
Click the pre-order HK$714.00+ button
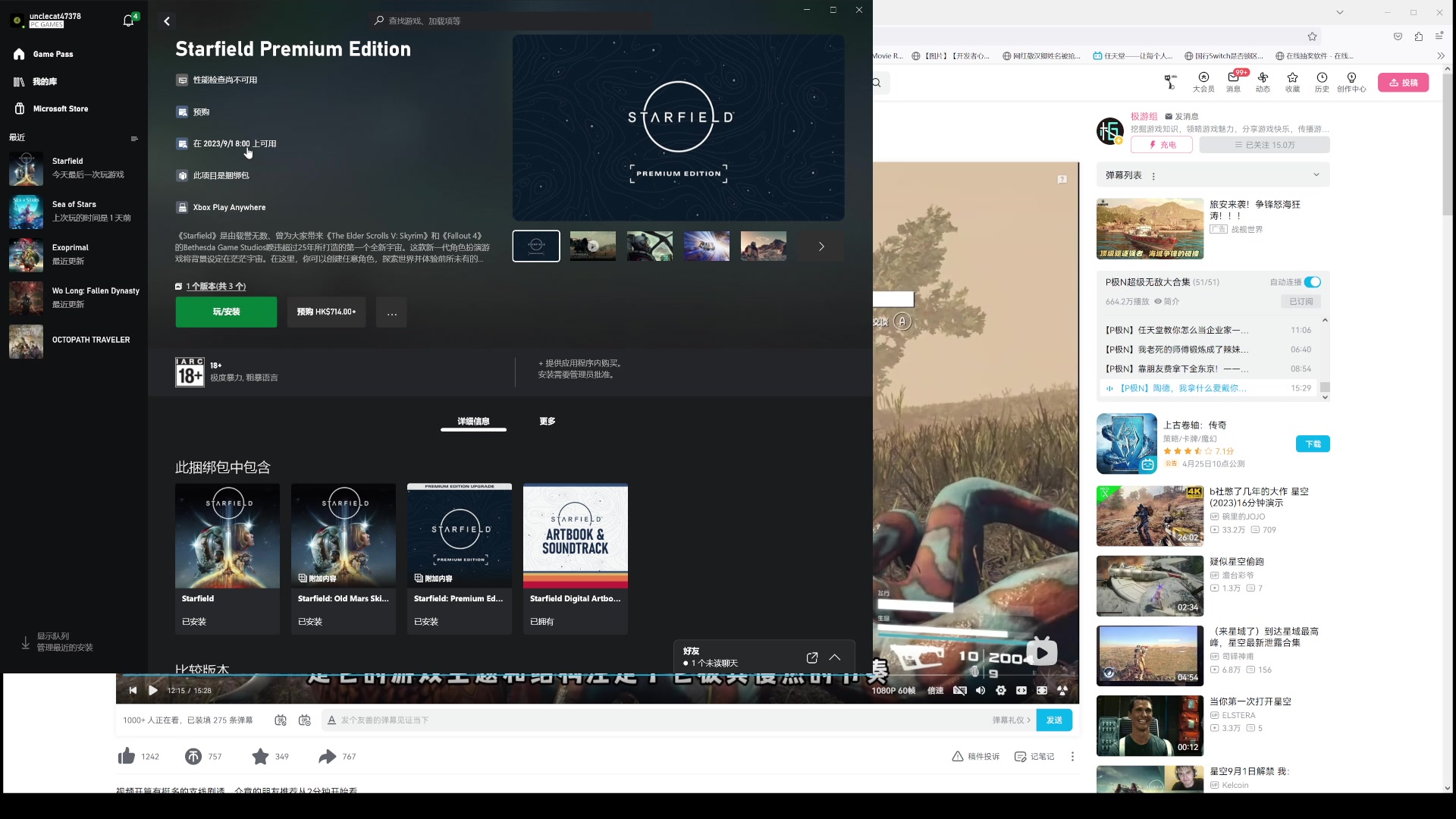pos(326,312)
